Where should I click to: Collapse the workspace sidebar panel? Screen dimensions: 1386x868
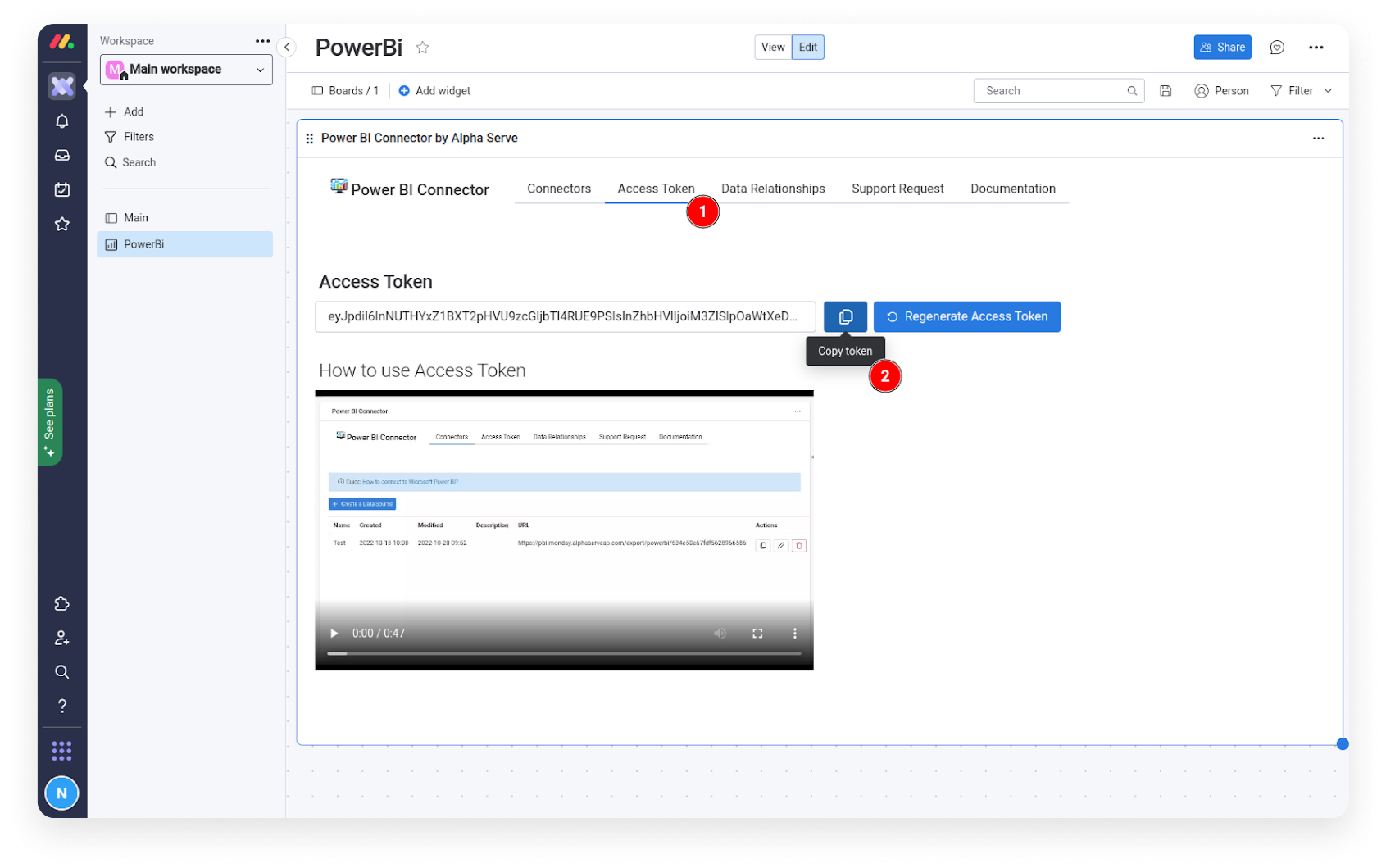(286, 47)
